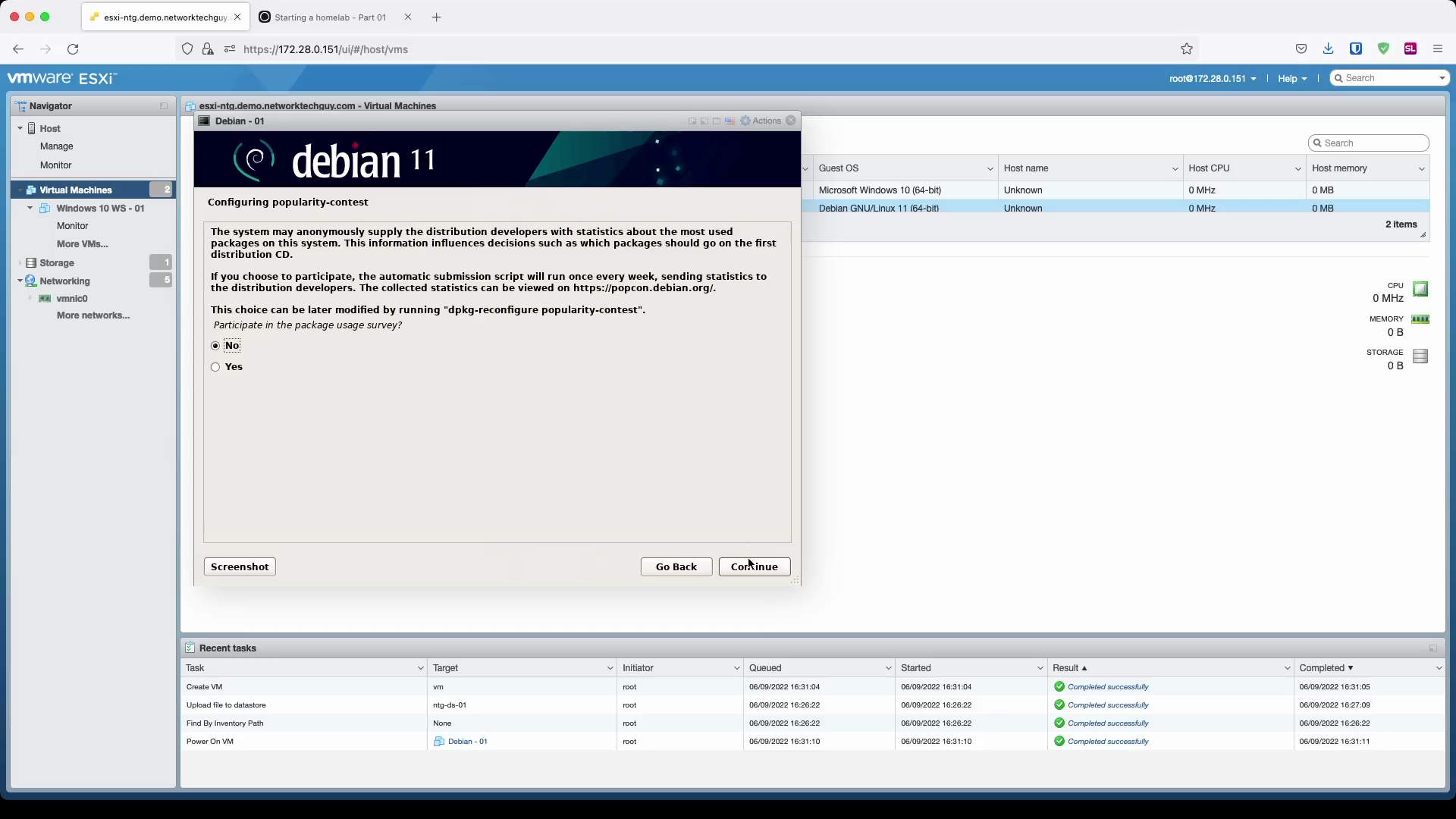Bookmark page with the star icon

point(1187,49)
